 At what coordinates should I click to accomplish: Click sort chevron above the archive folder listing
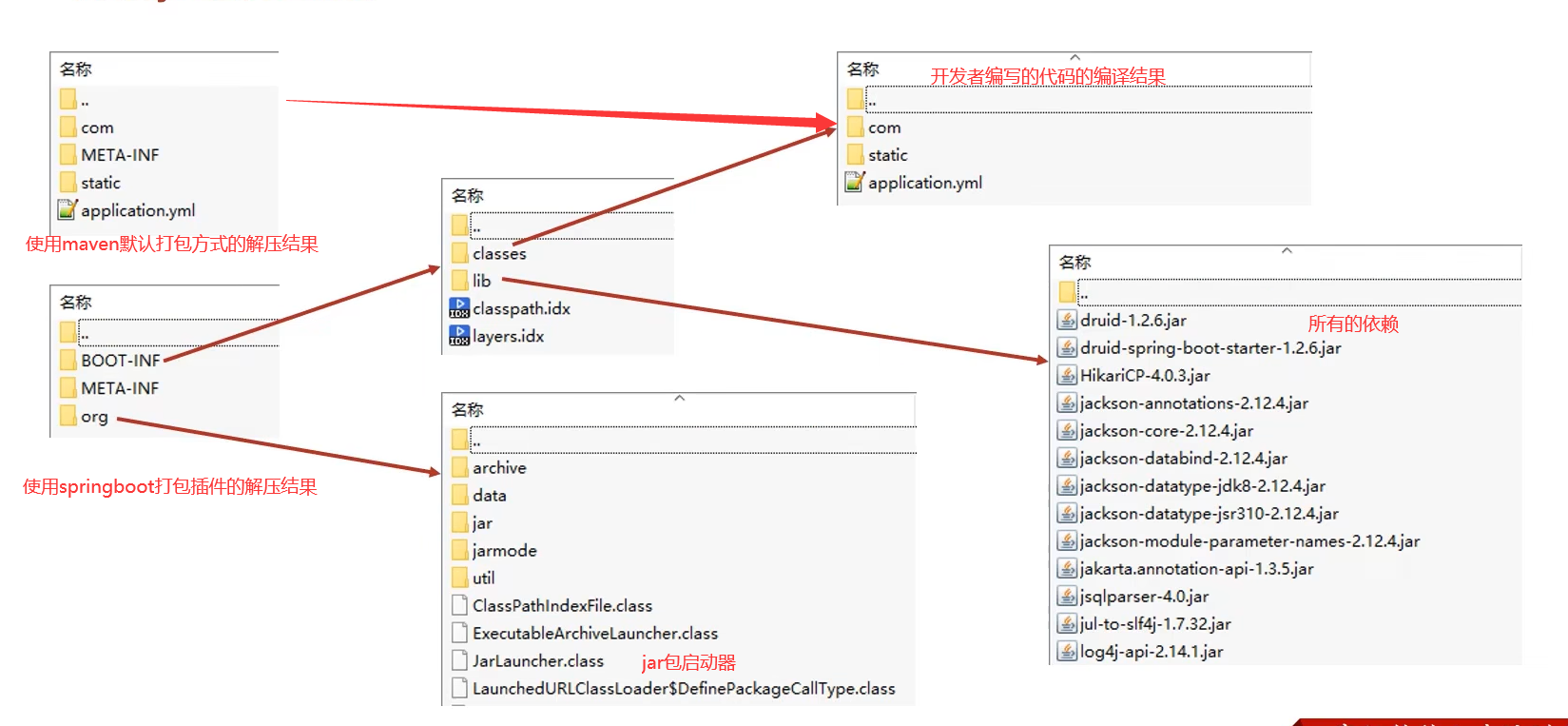(679, 398)
